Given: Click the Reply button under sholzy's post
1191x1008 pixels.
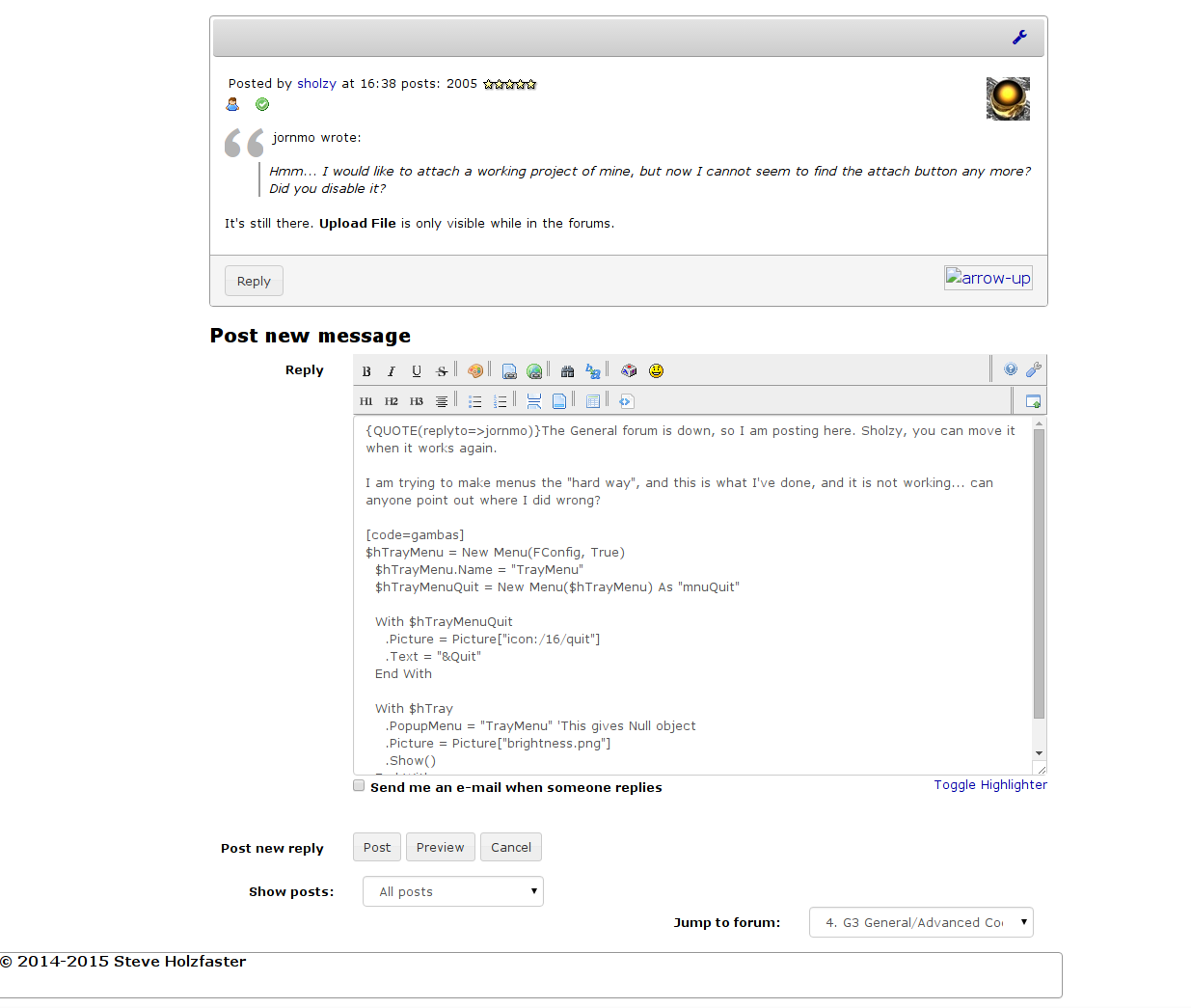Looking at the screenshot, I should pos(255,281).
